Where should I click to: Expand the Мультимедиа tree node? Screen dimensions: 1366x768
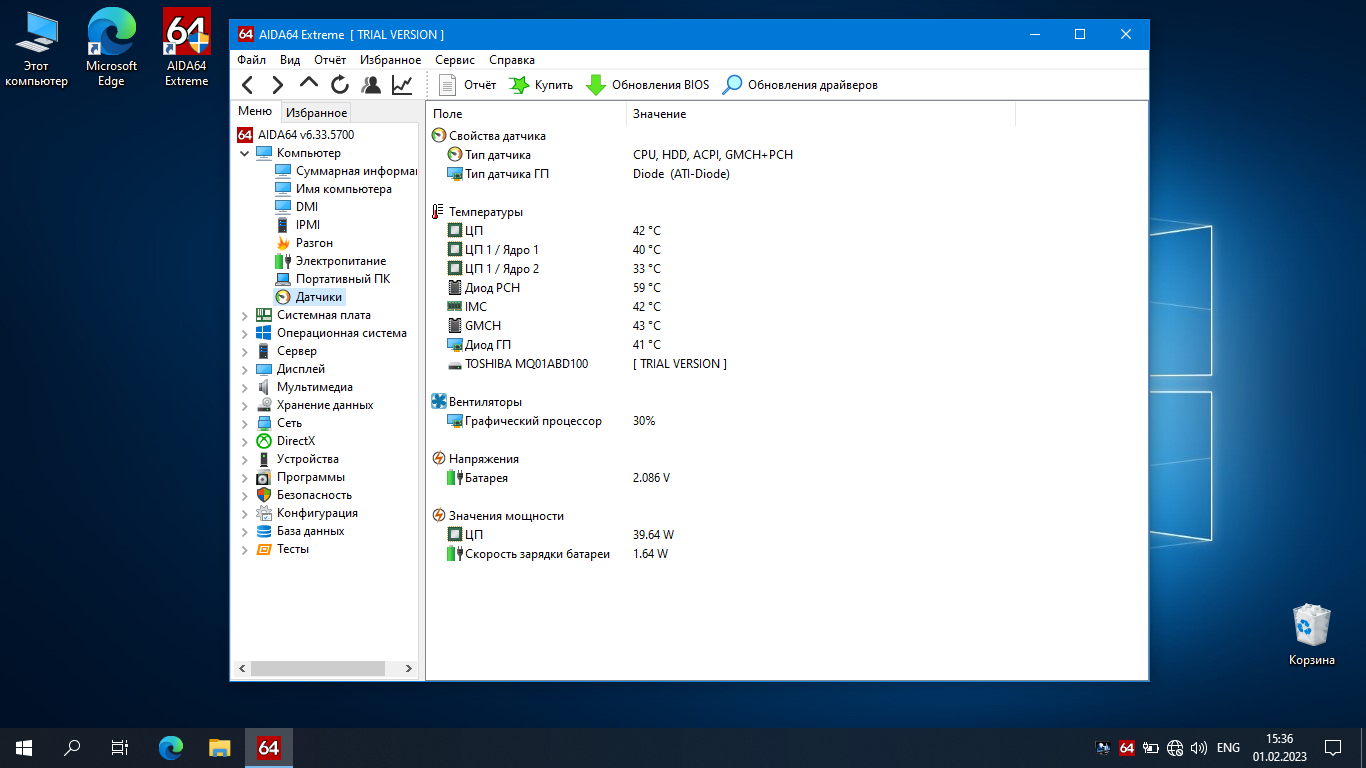(245, 387)
